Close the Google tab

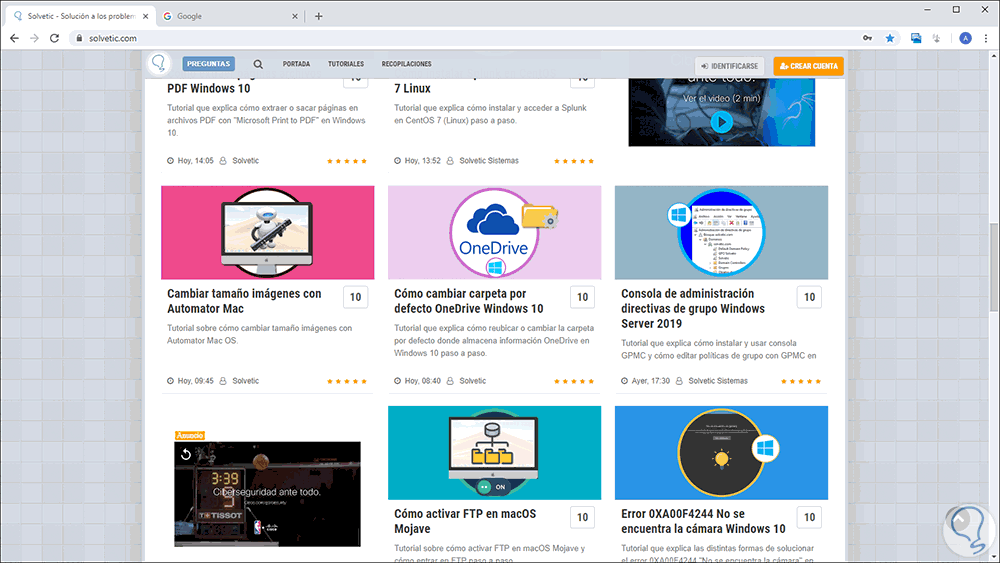[x=295, y=16]
